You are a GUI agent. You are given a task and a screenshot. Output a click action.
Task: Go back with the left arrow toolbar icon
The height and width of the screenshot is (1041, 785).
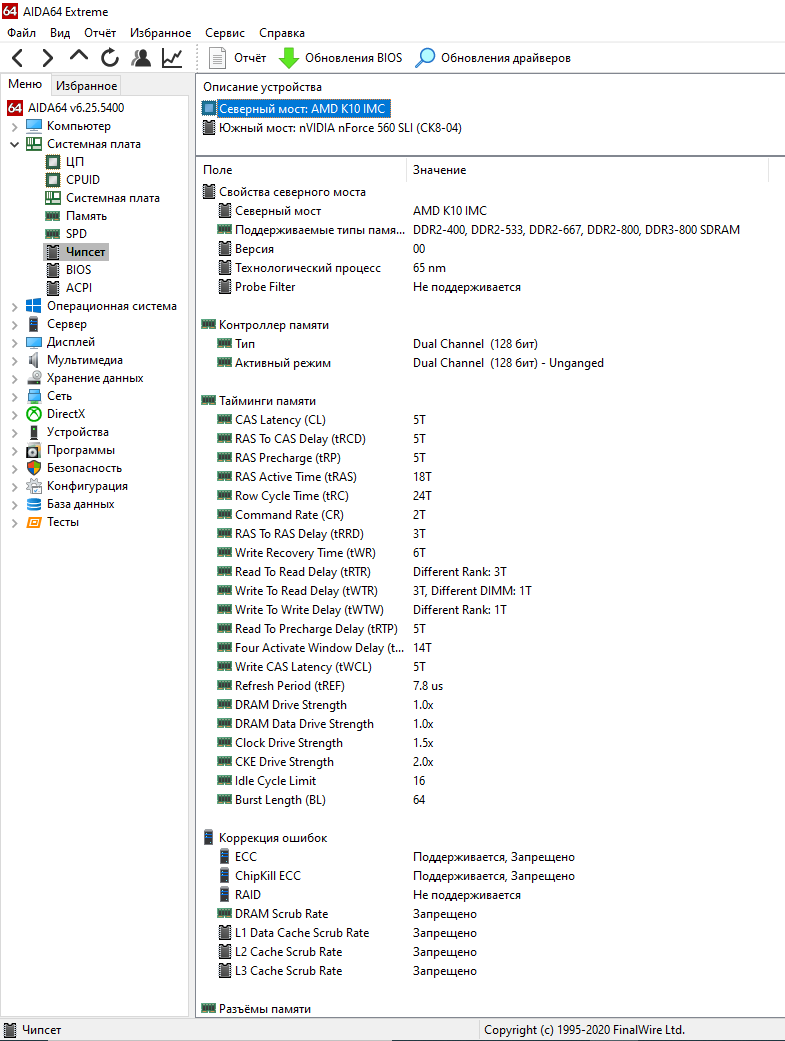click(18, 58)
